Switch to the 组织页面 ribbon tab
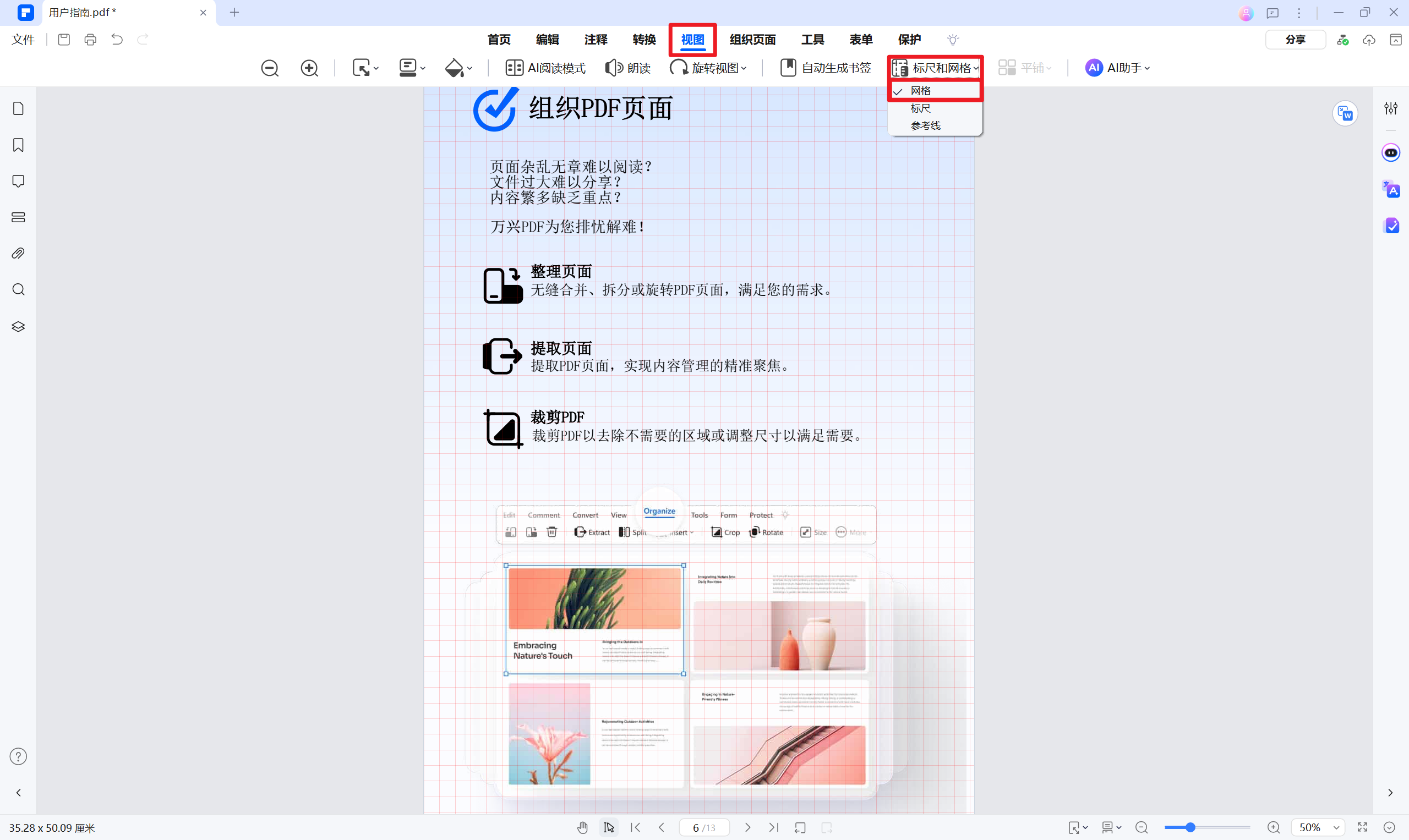Image resolution: width=1409 pixels, height=840 pixels. point(752,40)
